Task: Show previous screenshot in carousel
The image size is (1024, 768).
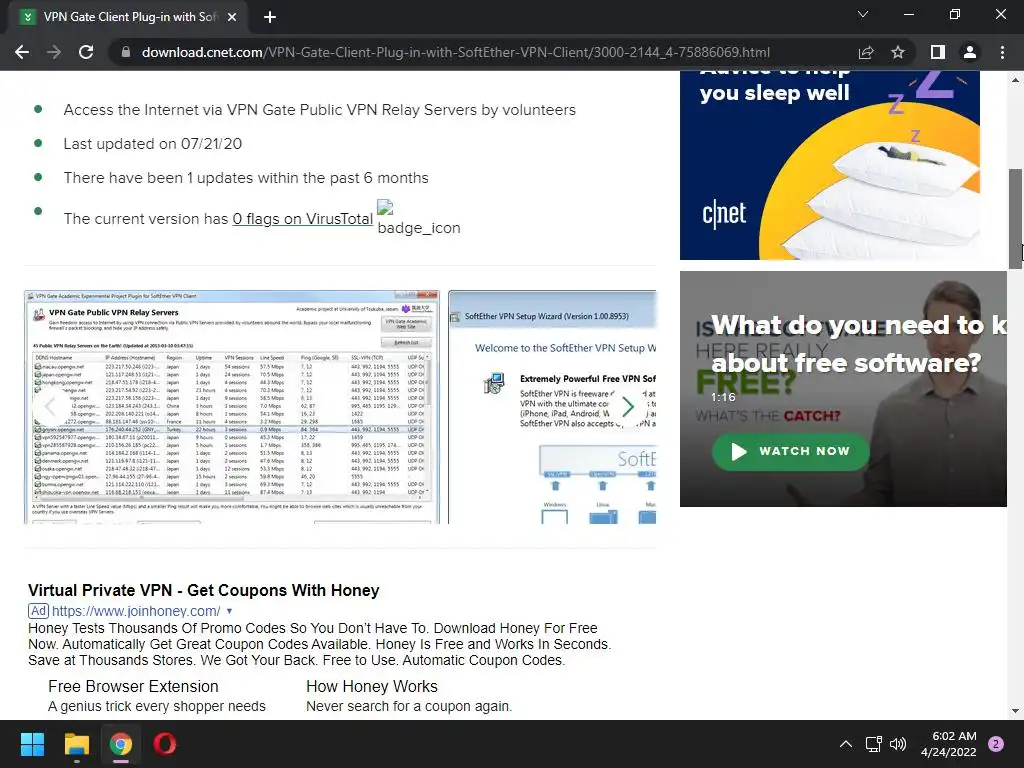Action: 51,407
